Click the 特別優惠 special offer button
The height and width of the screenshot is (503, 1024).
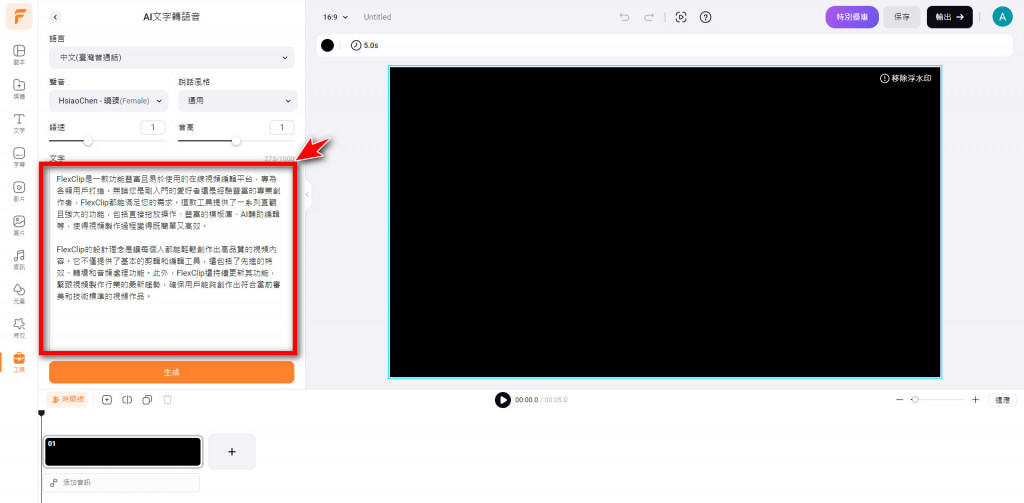852,17
